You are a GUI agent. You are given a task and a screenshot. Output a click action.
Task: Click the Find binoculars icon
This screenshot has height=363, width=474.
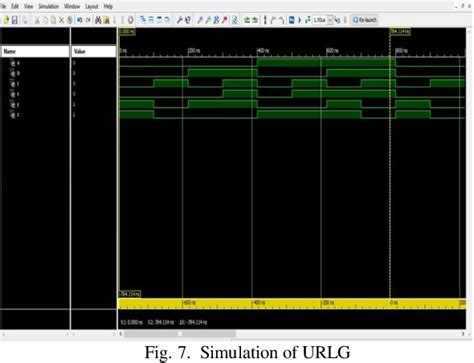[x=98, y=20]
